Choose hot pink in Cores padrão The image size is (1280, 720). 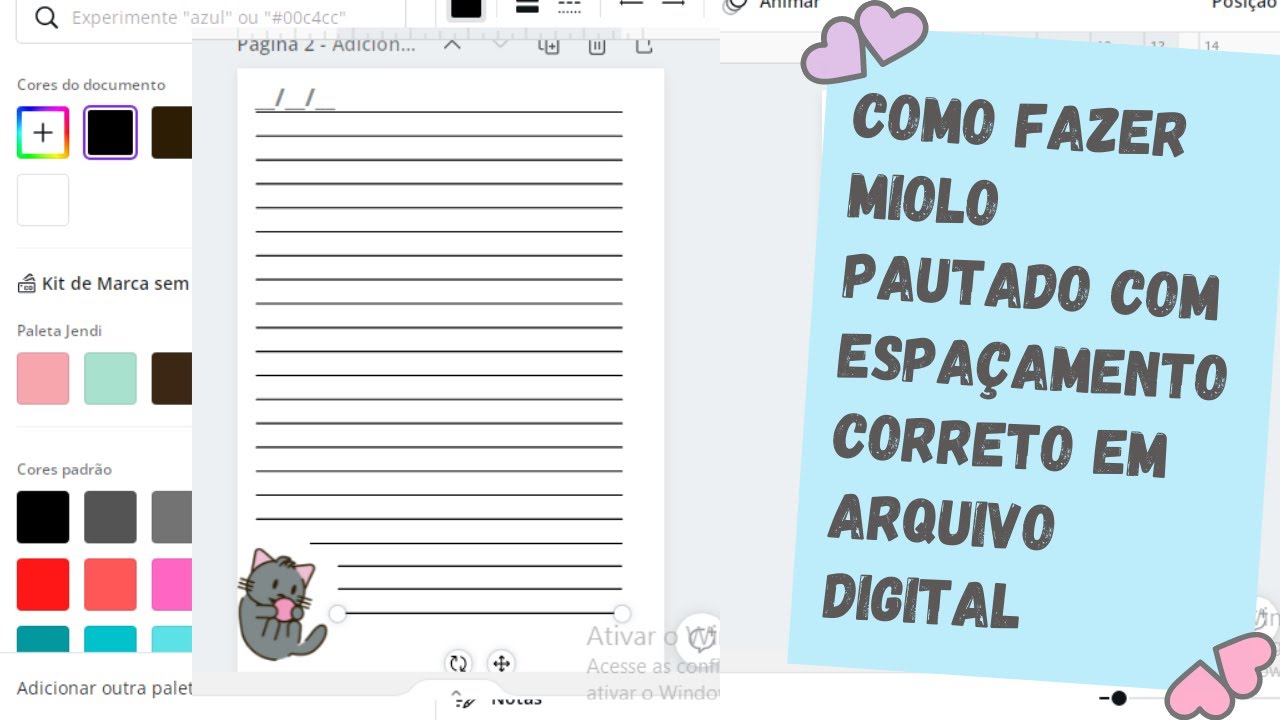[172, 584]
